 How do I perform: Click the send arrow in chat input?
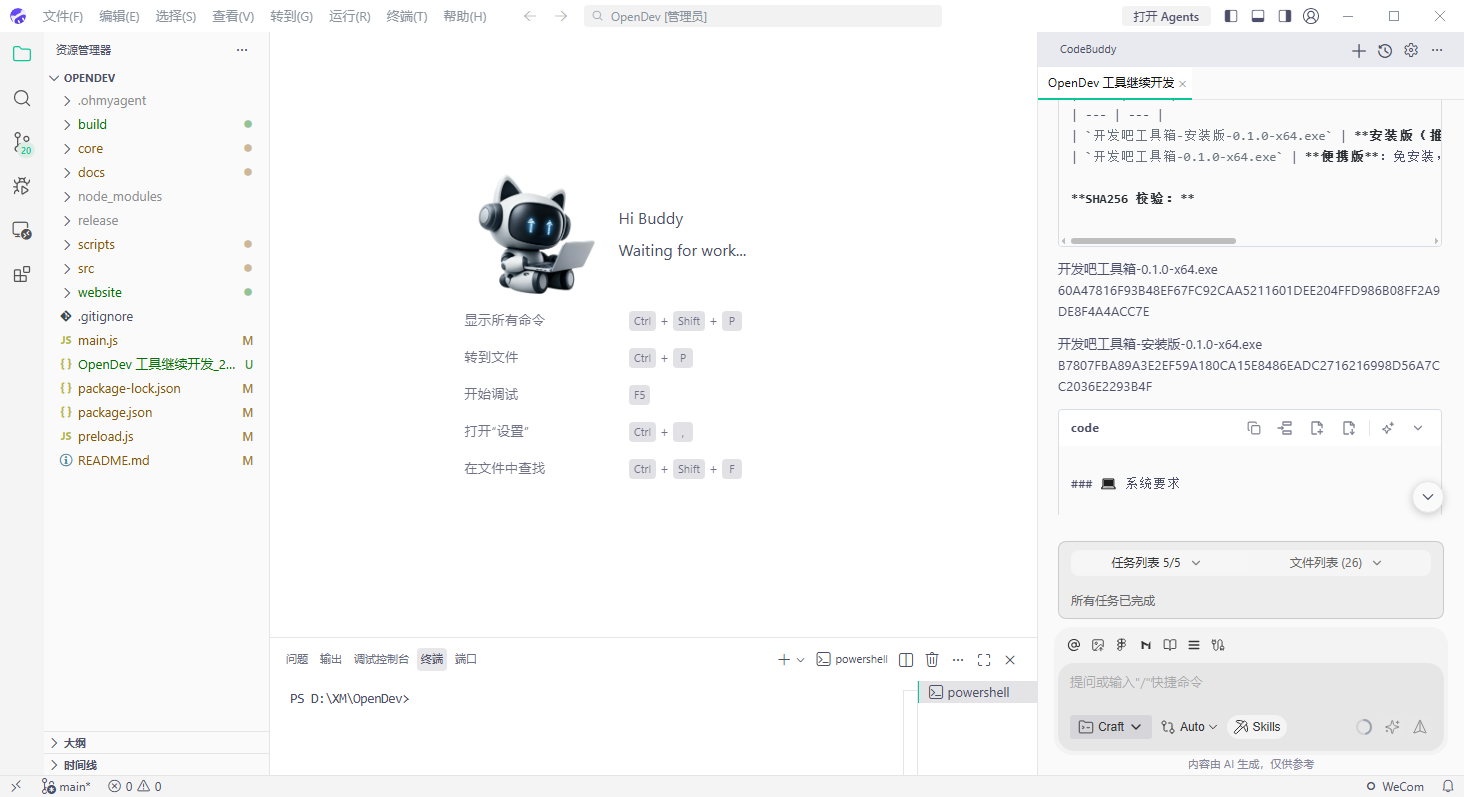point(1420,727)
